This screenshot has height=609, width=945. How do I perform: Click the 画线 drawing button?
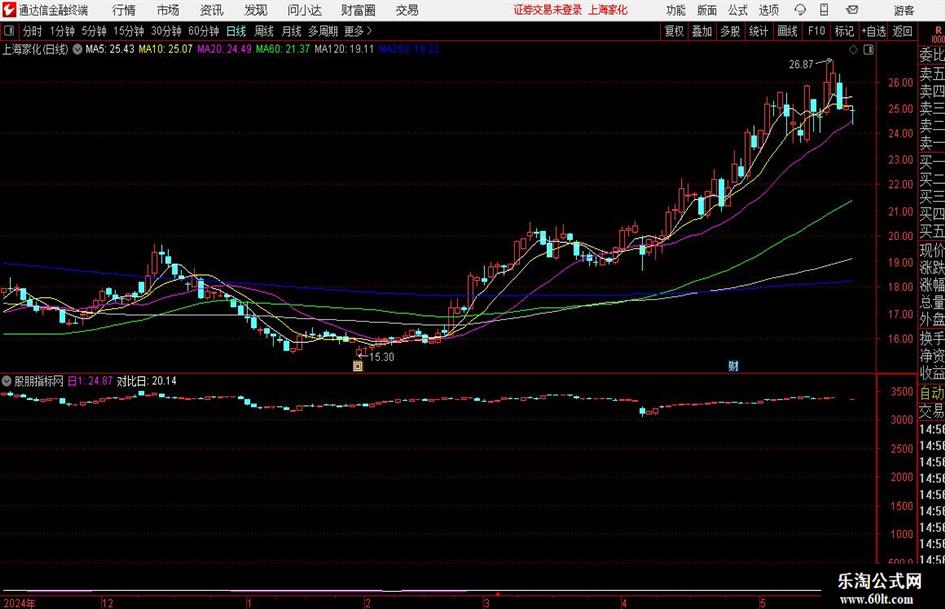[787, 31]
